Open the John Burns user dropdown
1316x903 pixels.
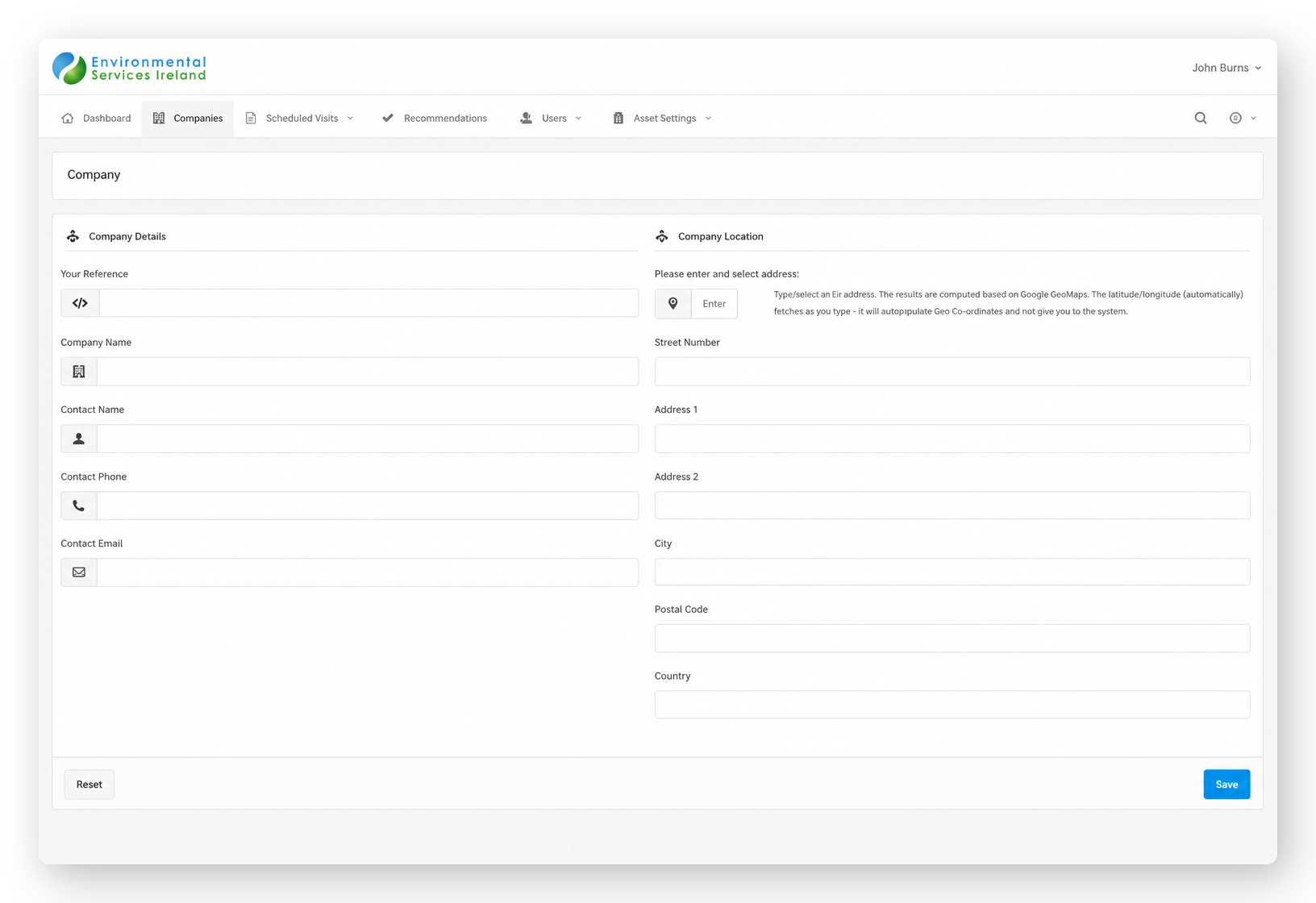click(1226, 68)
